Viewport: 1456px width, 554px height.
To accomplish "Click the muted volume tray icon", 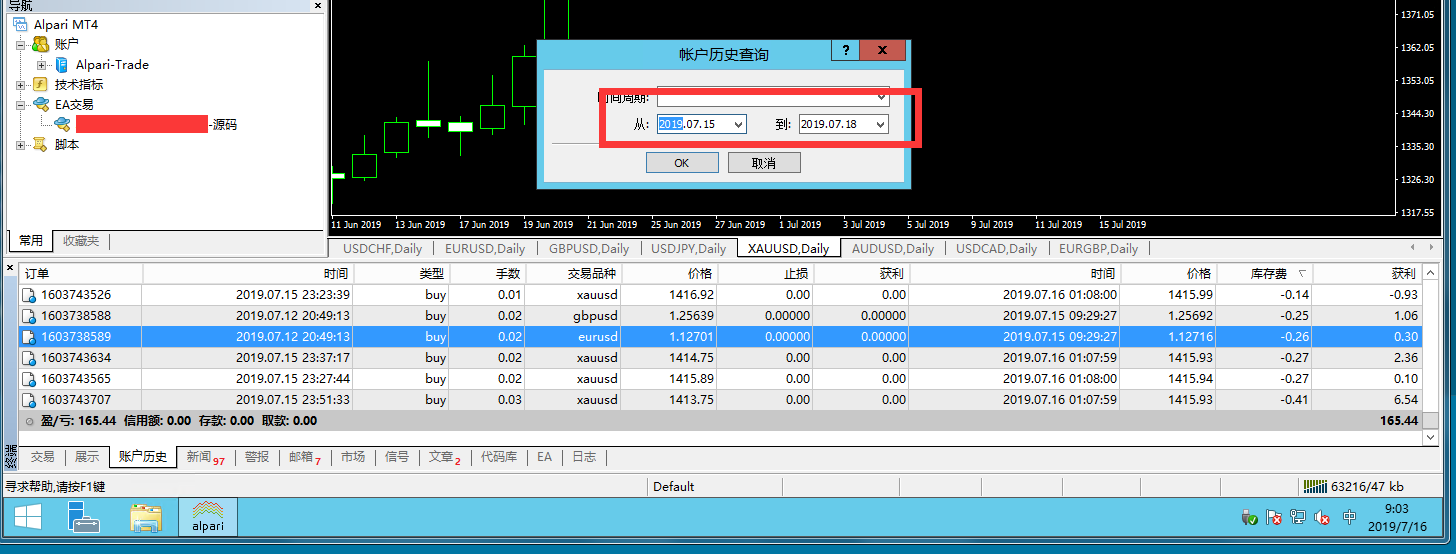I will [1322, 518].
